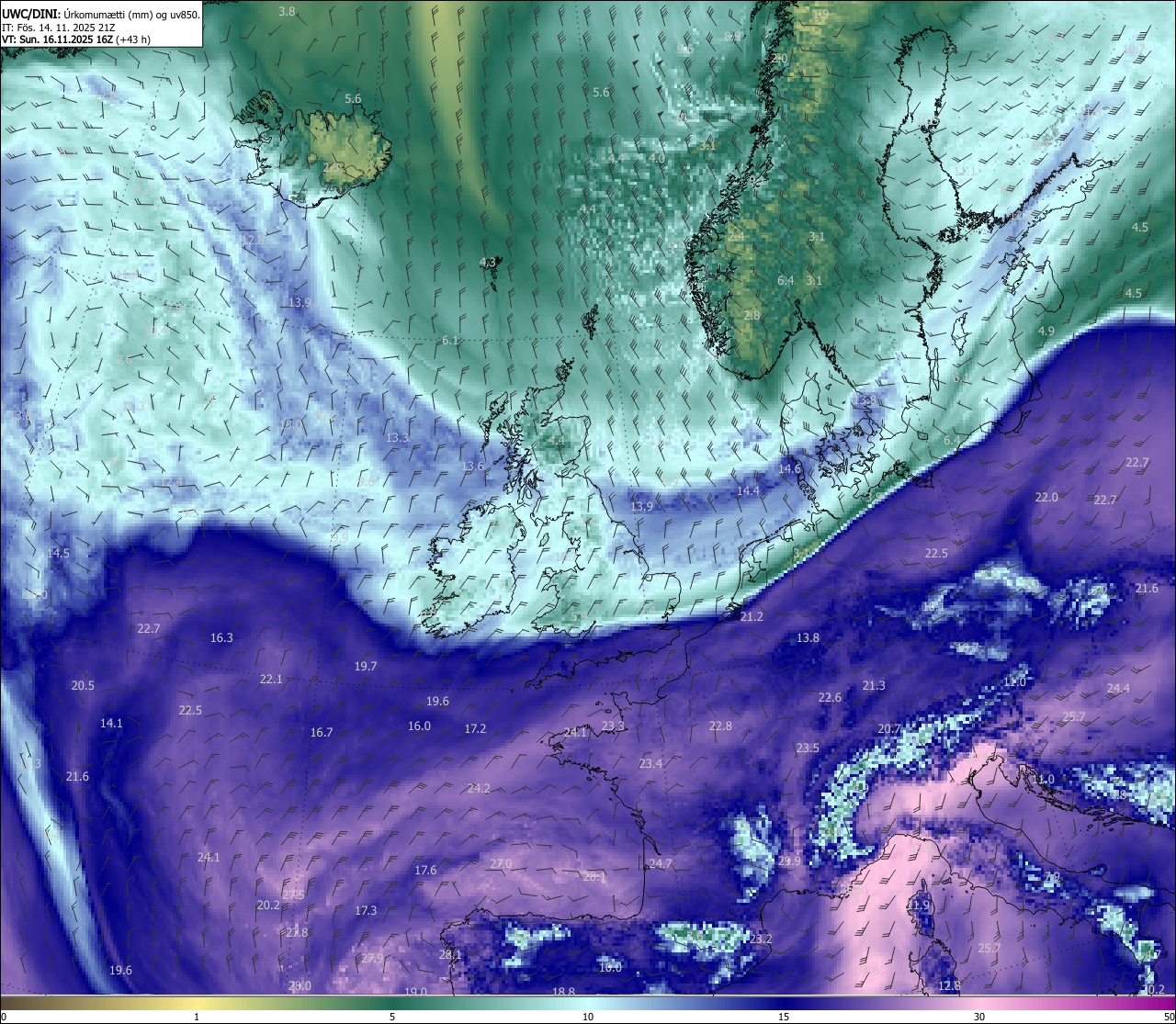Click the "12.8" value near Sardinia

[x=949, y=986]
